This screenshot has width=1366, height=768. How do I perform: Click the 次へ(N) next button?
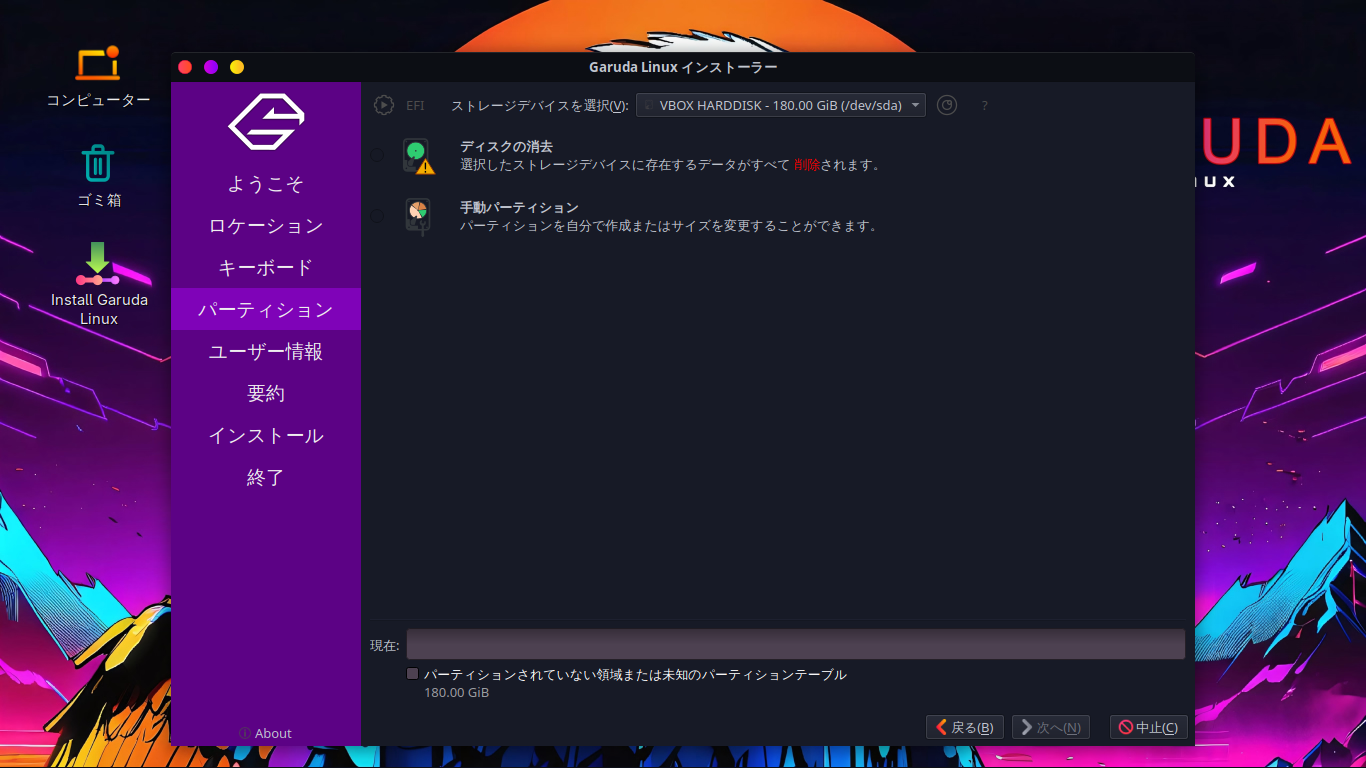(1051, 727)
